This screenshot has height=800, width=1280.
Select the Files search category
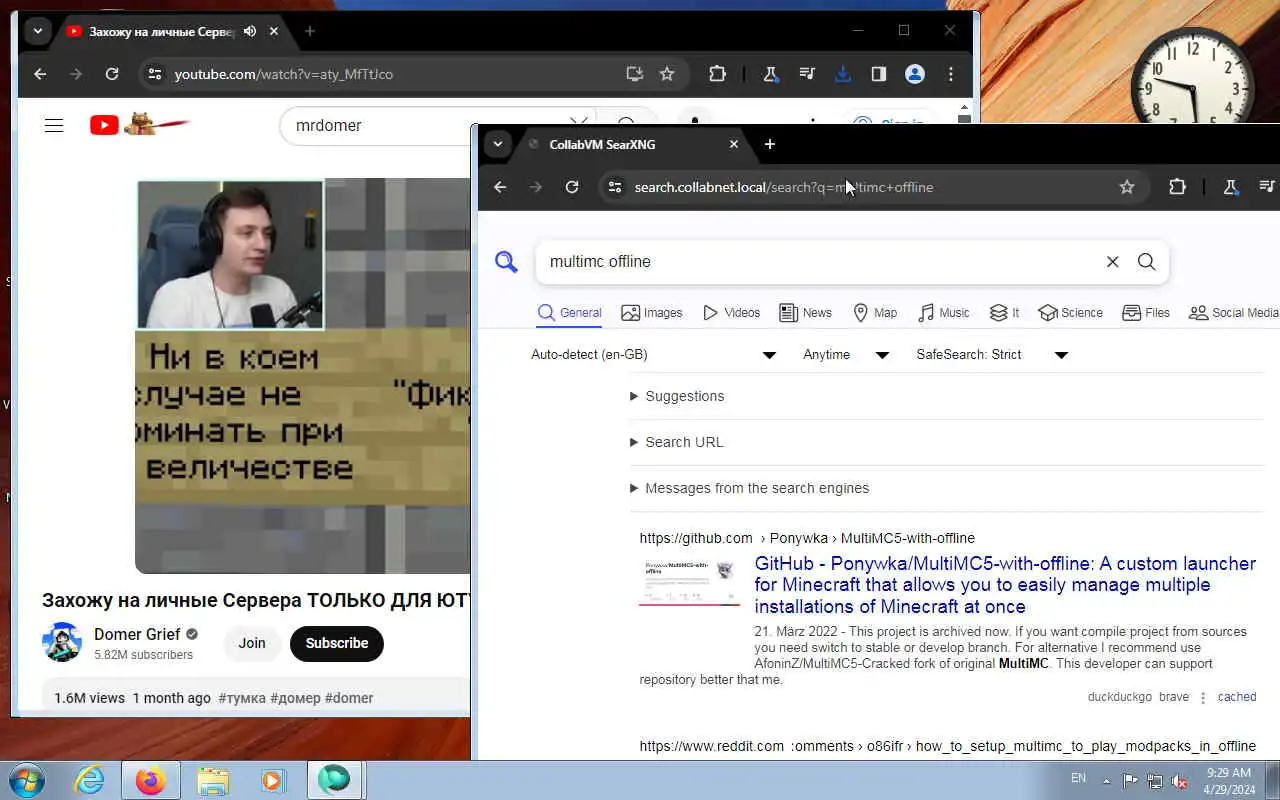[x=1145, y=313]
